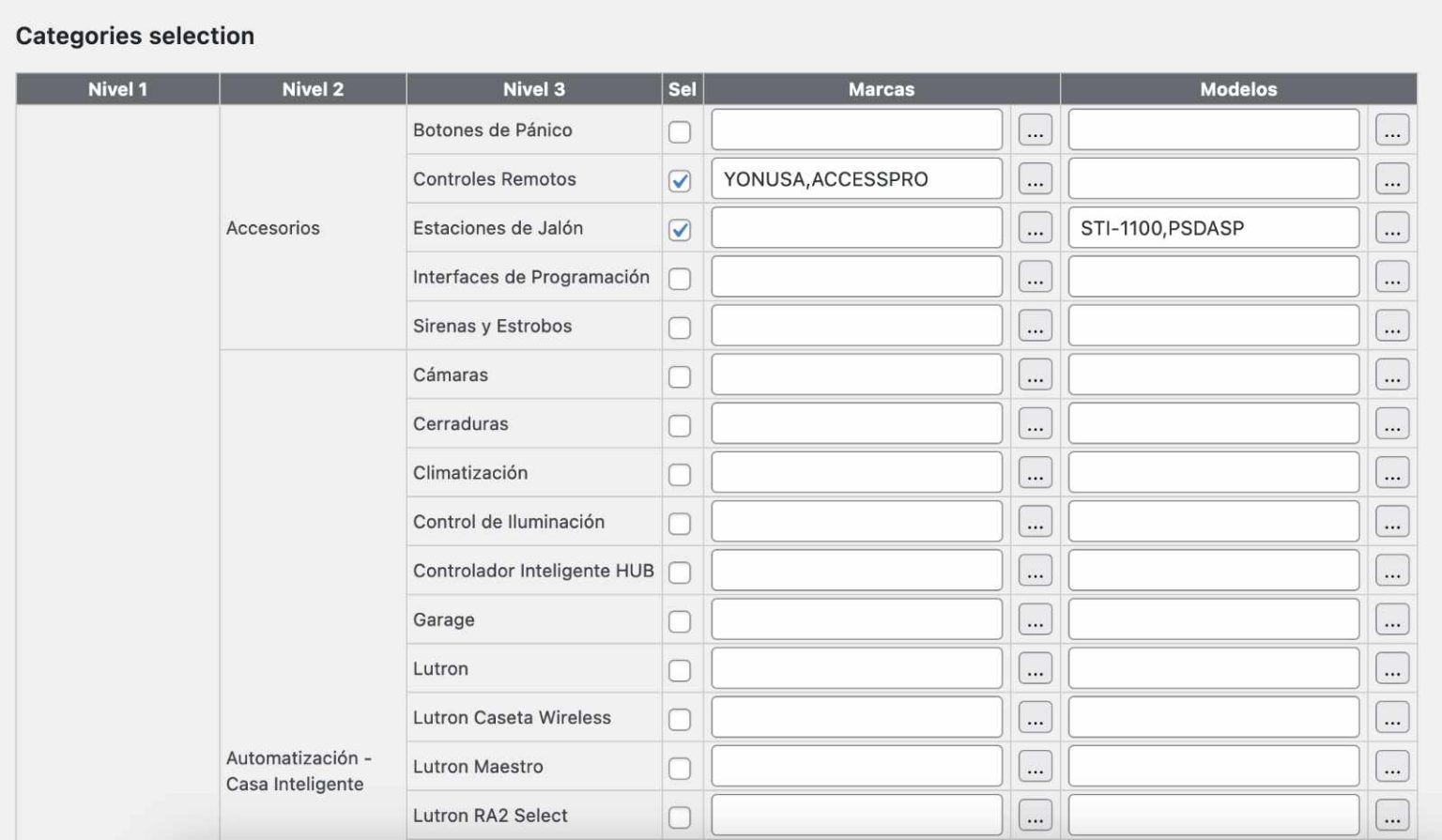Open Marcas picker for Controles Remotos
The width and height of the screenshot is (1442, 840).
coord(1035,178)
